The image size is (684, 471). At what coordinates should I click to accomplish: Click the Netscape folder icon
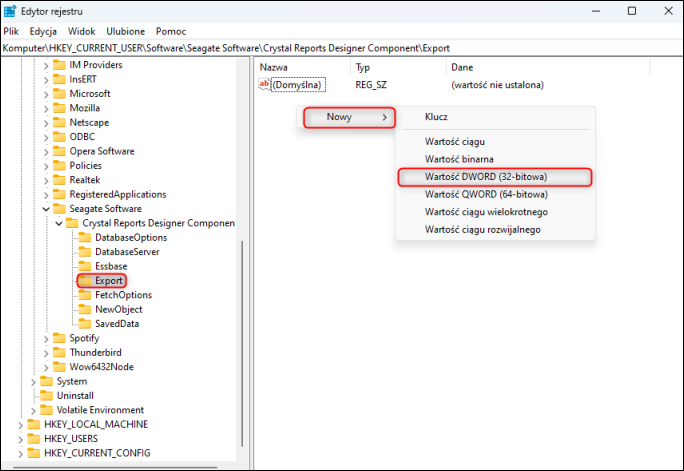coord(59,123)
